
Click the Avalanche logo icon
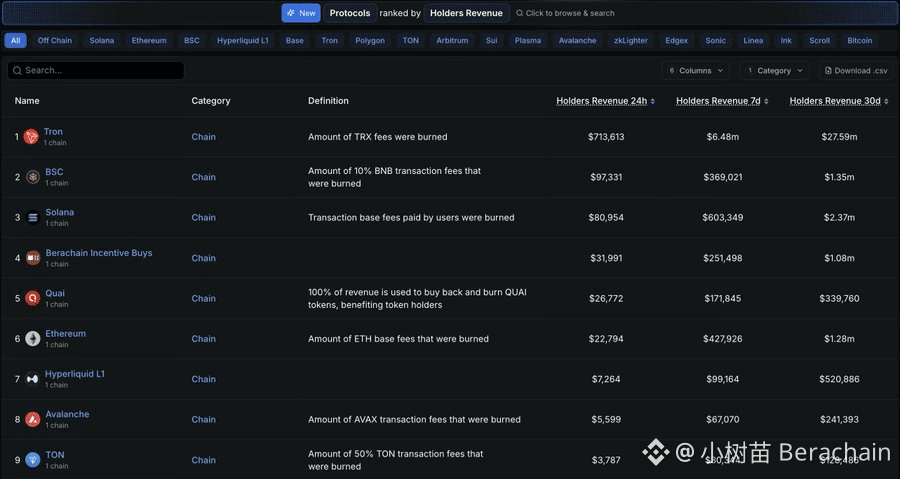33,419
